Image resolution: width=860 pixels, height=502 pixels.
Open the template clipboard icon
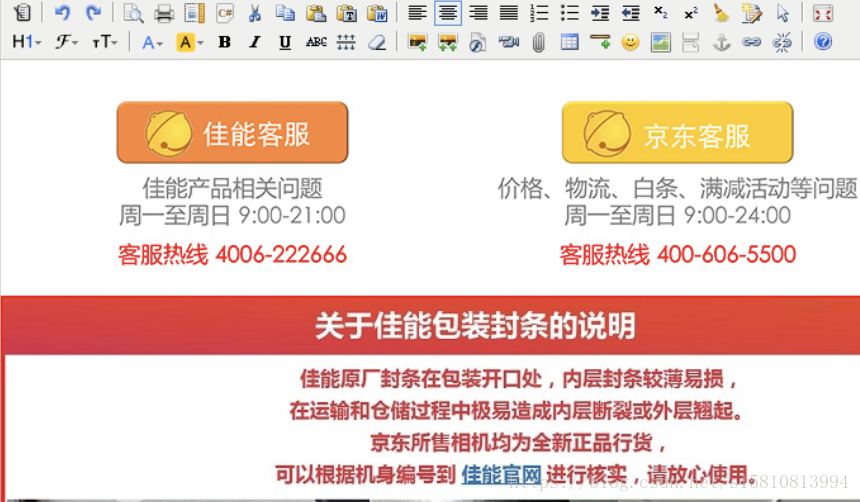tap(22, 12)
